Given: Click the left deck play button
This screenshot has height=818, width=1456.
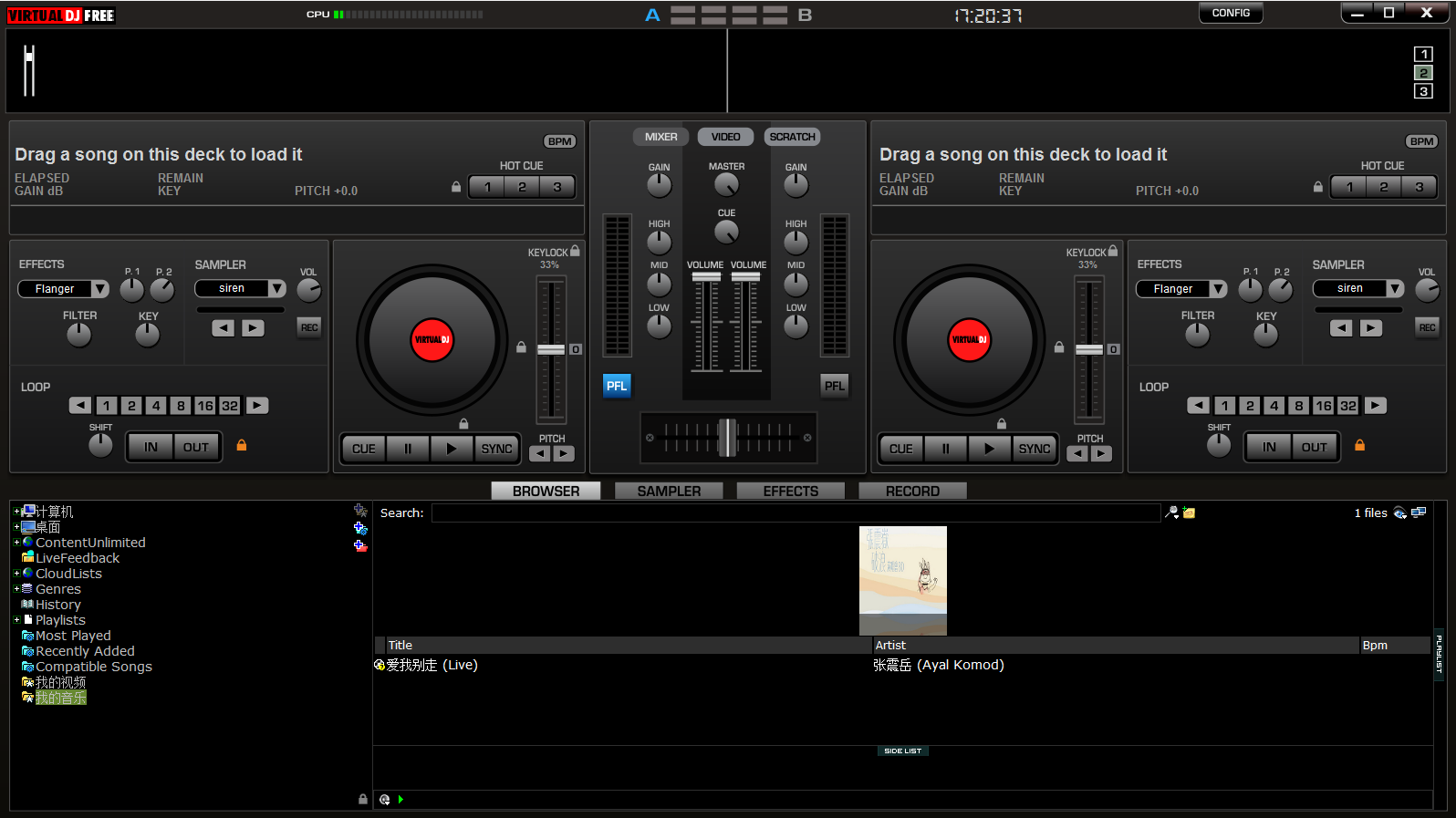Looking at the screenshot, I should 452,449.
